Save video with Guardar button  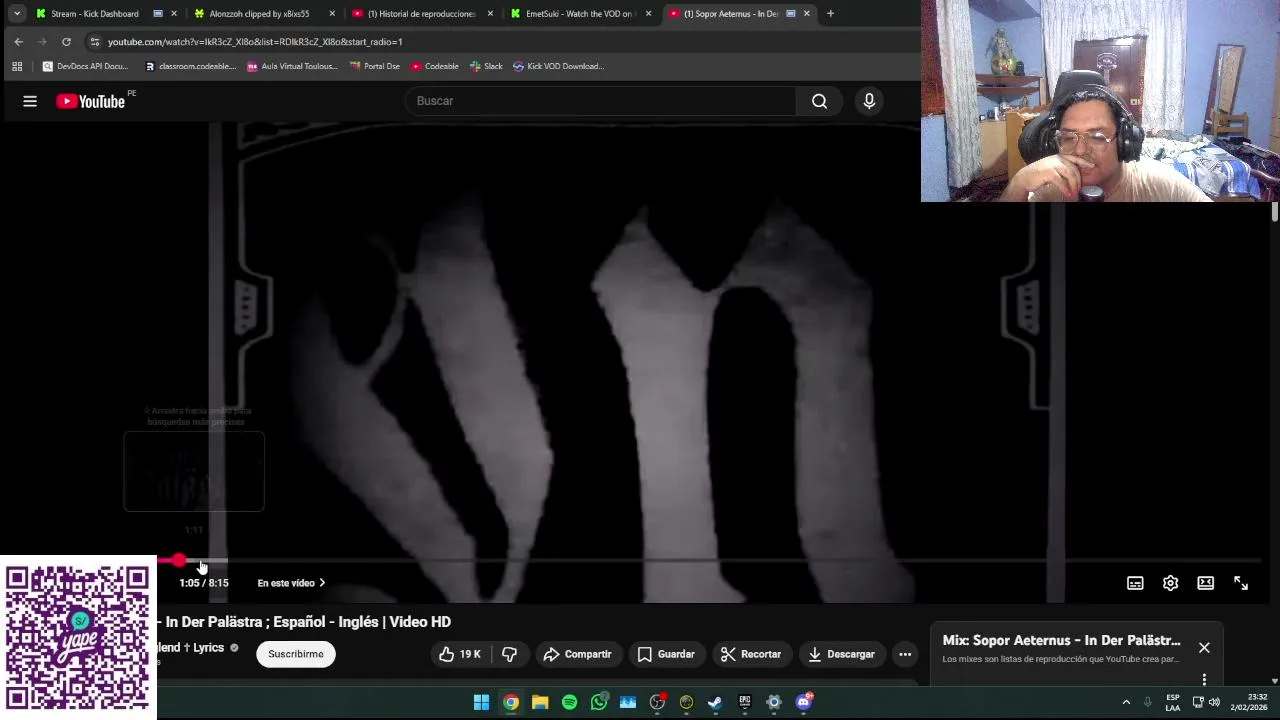666,654
